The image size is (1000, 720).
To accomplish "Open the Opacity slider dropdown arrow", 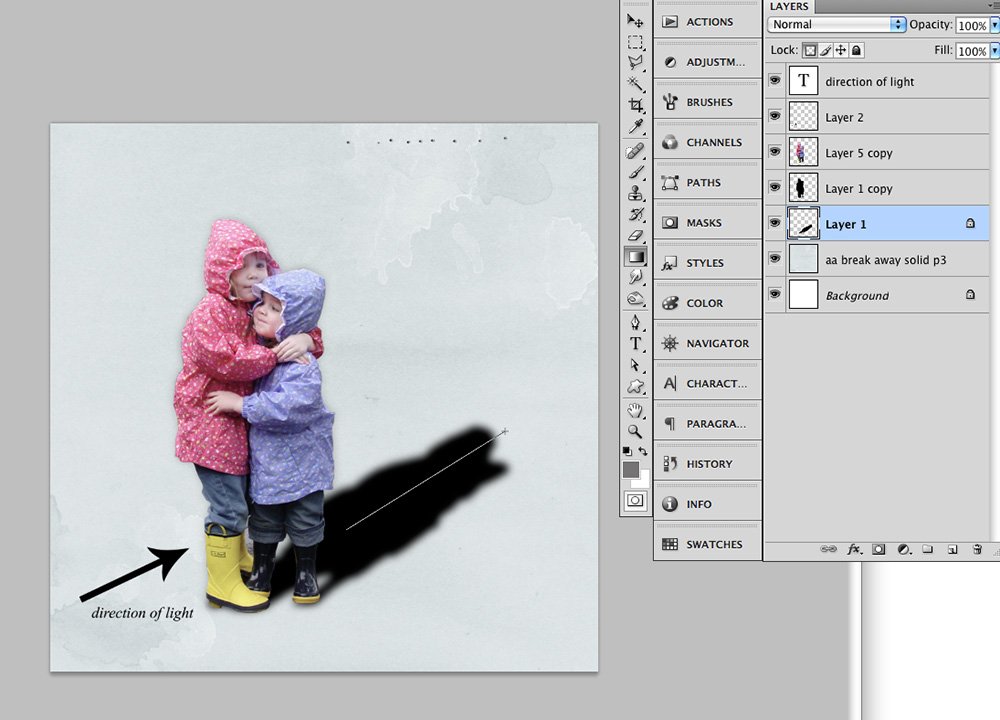I will point(995,25).
